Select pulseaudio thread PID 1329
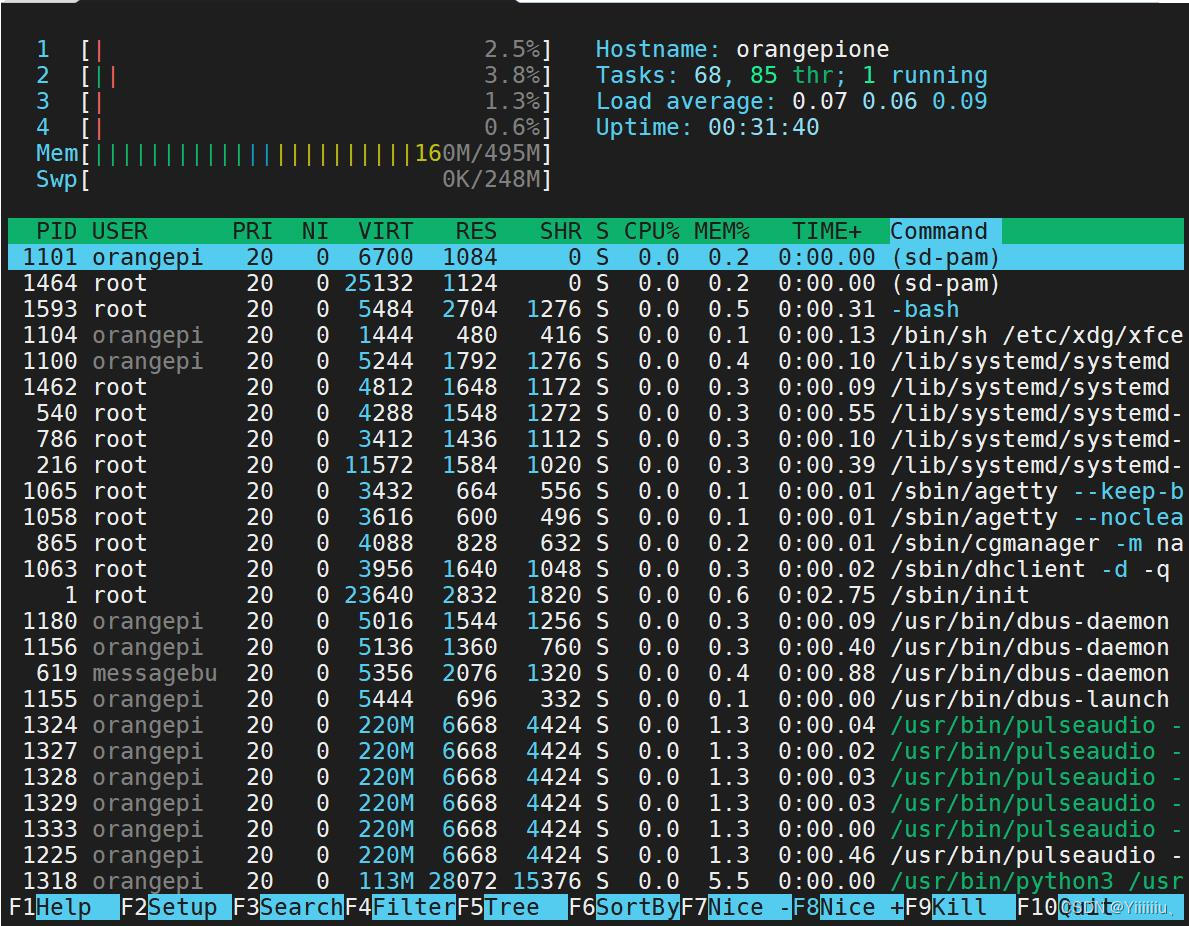Viewport: 1189px width, 926px height. tap(595, 802)
